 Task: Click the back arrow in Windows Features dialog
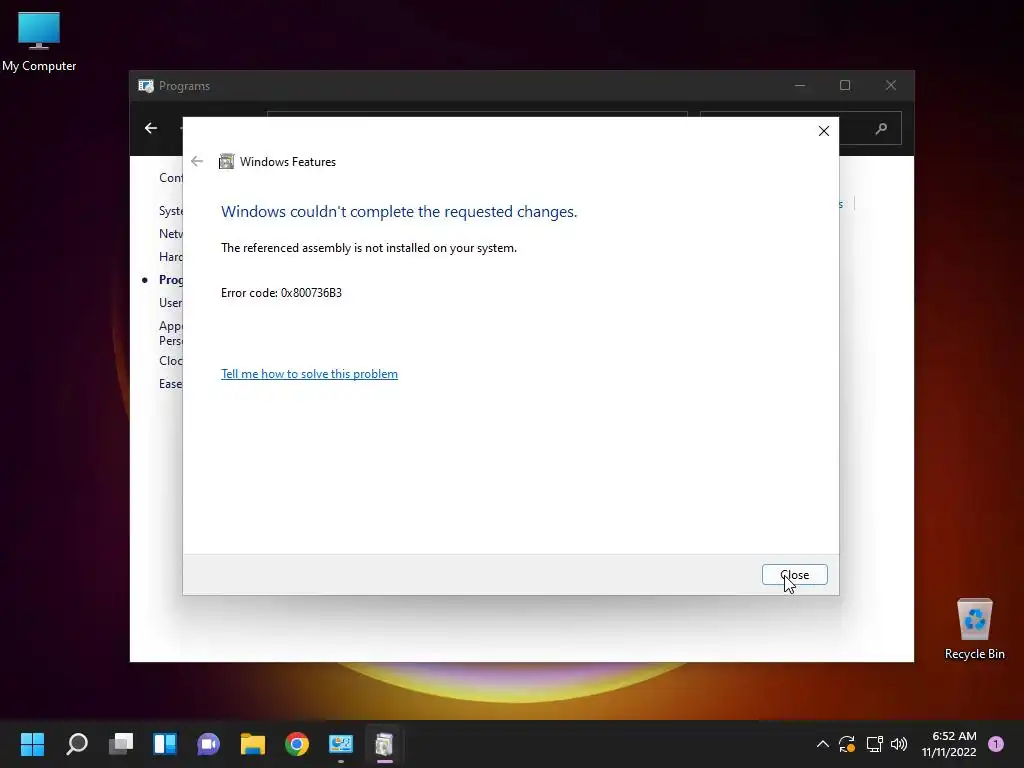tap(197, 161)
